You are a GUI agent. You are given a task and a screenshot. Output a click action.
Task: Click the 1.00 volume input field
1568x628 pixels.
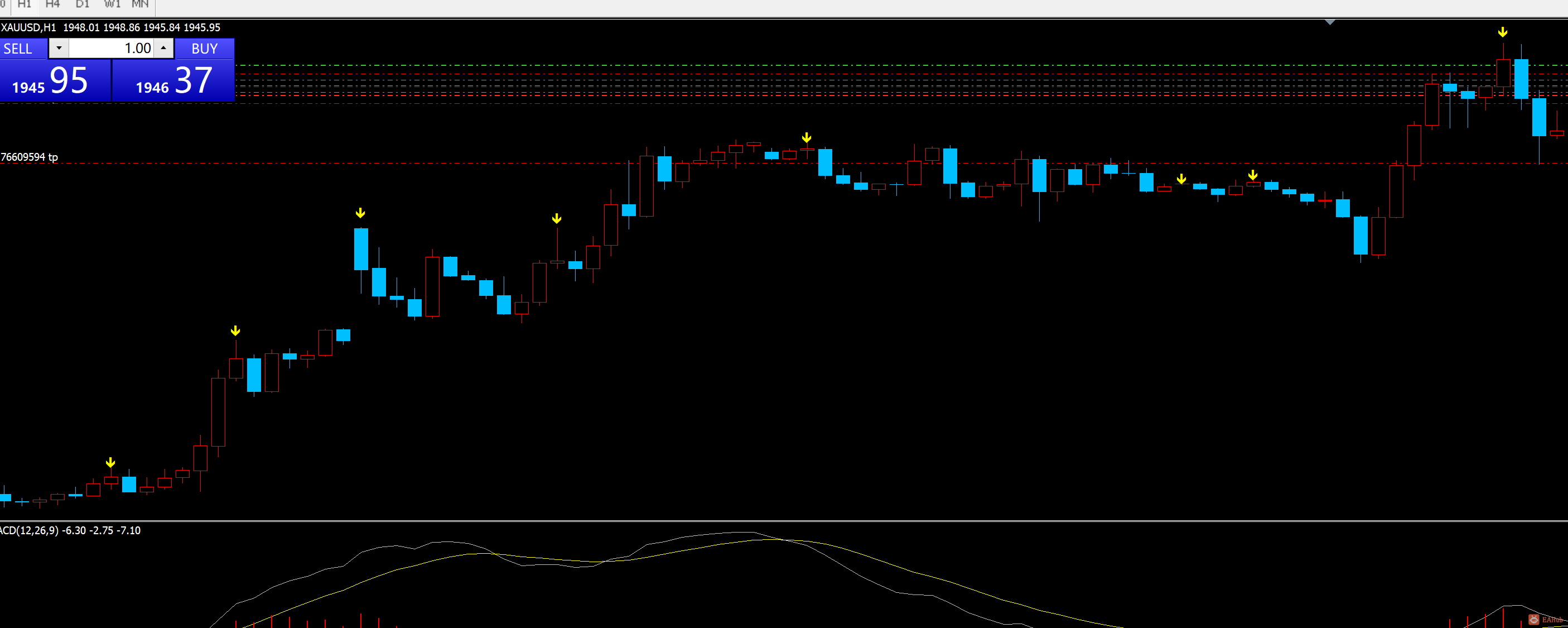tap(111, 48)
